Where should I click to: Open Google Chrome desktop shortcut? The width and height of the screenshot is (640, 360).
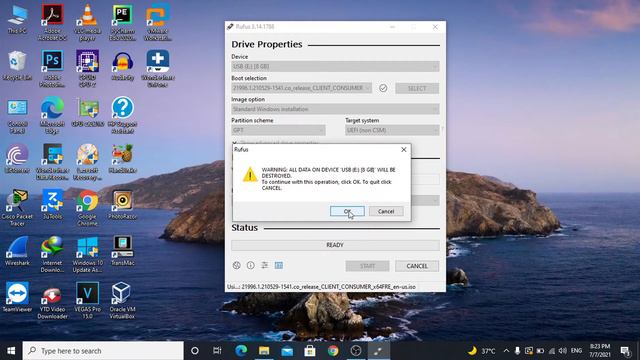[87, 208]
